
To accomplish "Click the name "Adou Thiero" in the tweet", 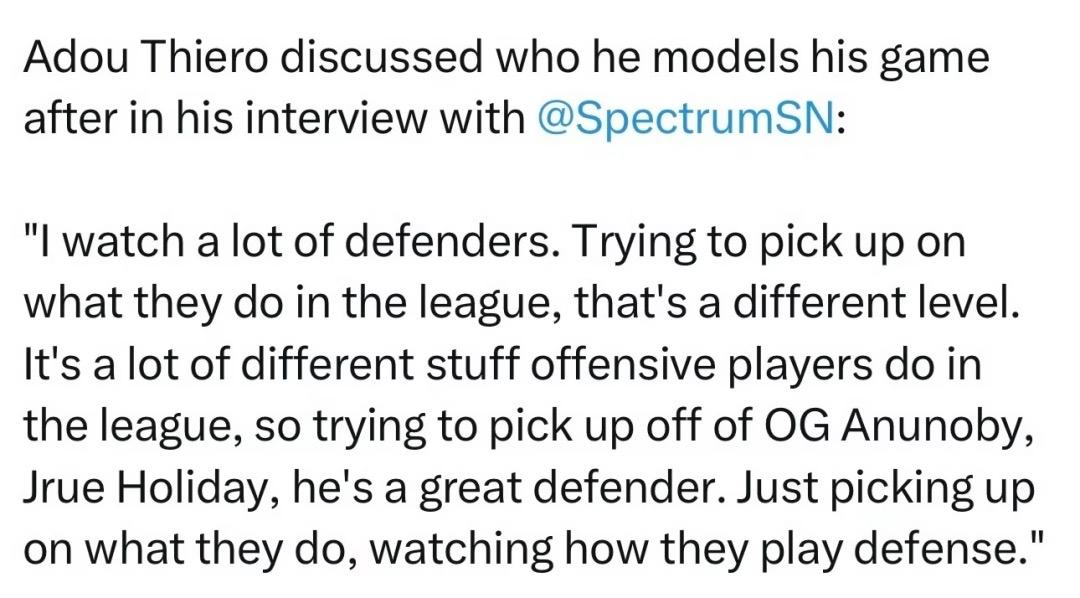I will pos(145,57).
